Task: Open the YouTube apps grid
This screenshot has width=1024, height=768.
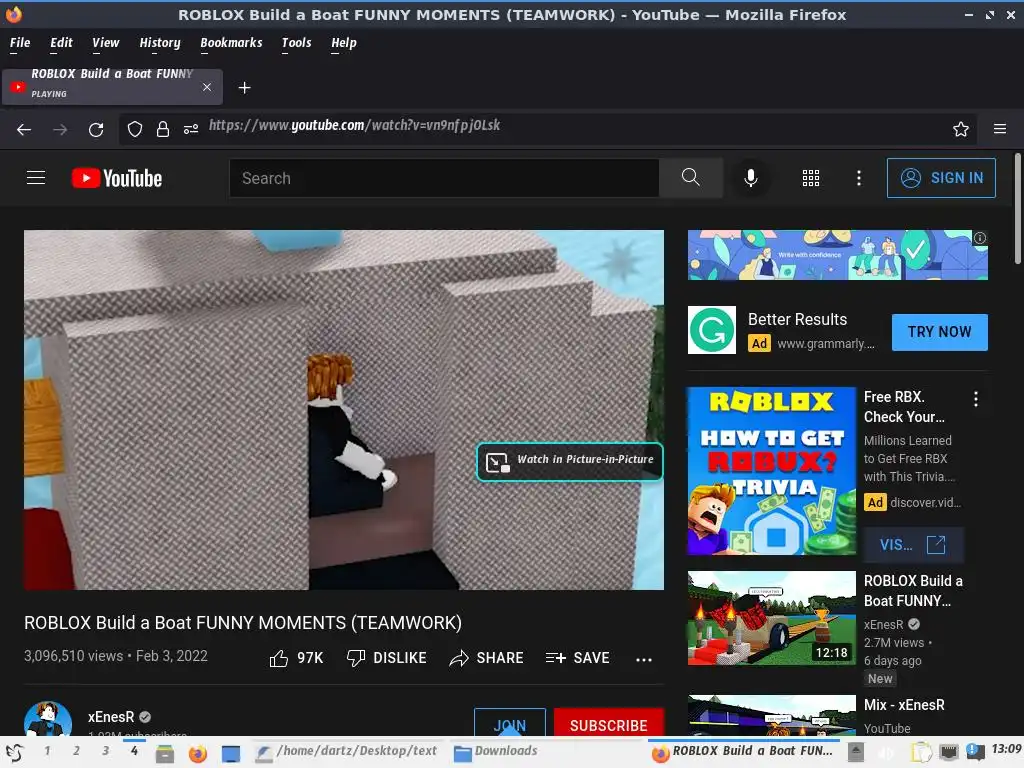Action: coord(810,178)
